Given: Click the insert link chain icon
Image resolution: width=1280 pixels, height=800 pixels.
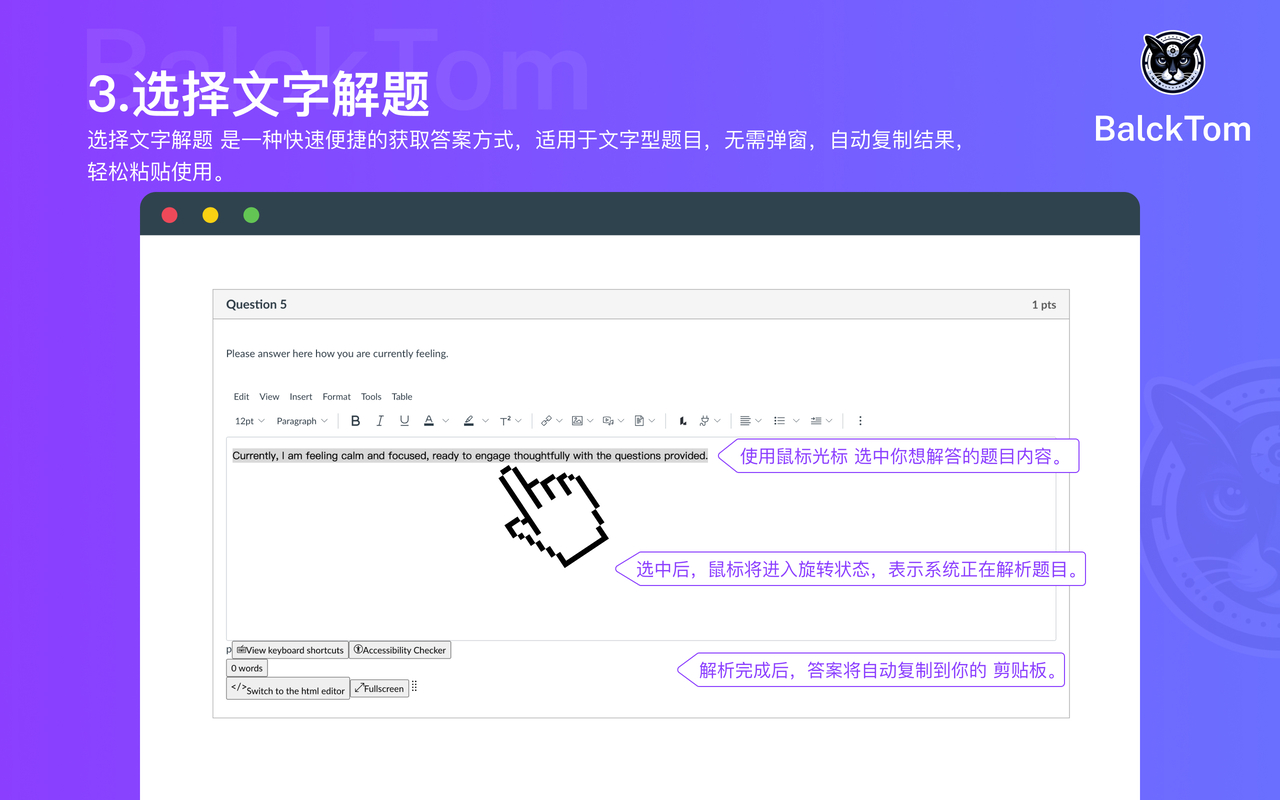Looking at the screenshot, I should click(546, 421).
